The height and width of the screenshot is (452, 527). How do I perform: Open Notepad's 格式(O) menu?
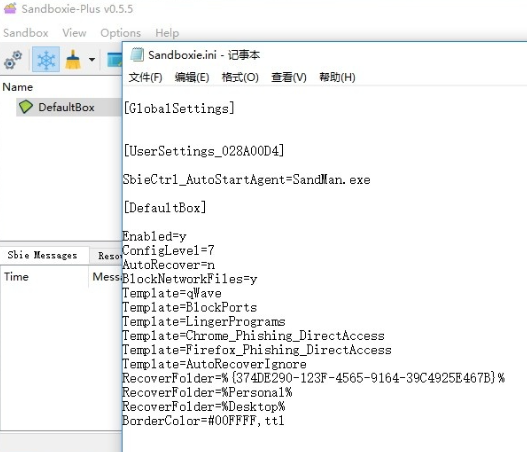(240, 77)
